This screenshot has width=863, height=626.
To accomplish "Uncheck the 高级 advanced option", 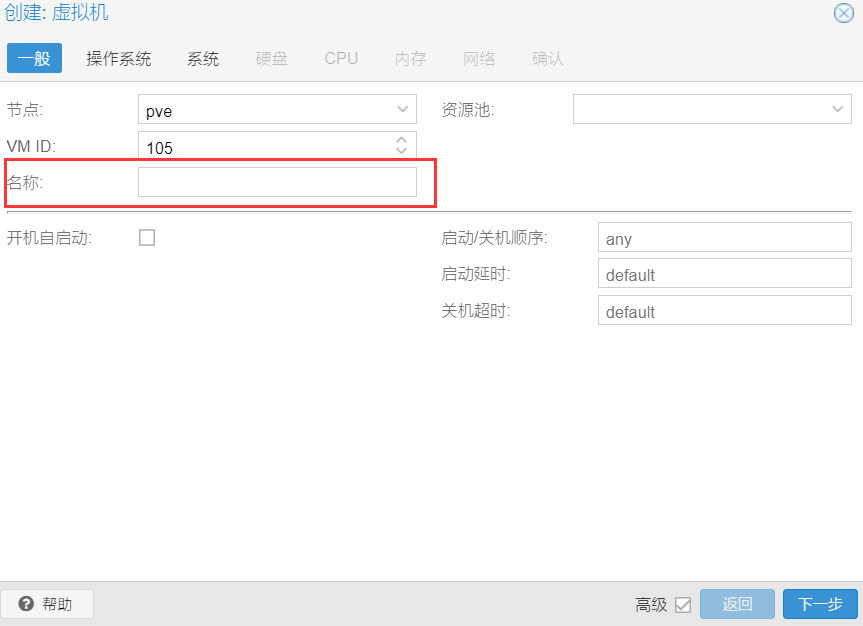I will point(683,604).
